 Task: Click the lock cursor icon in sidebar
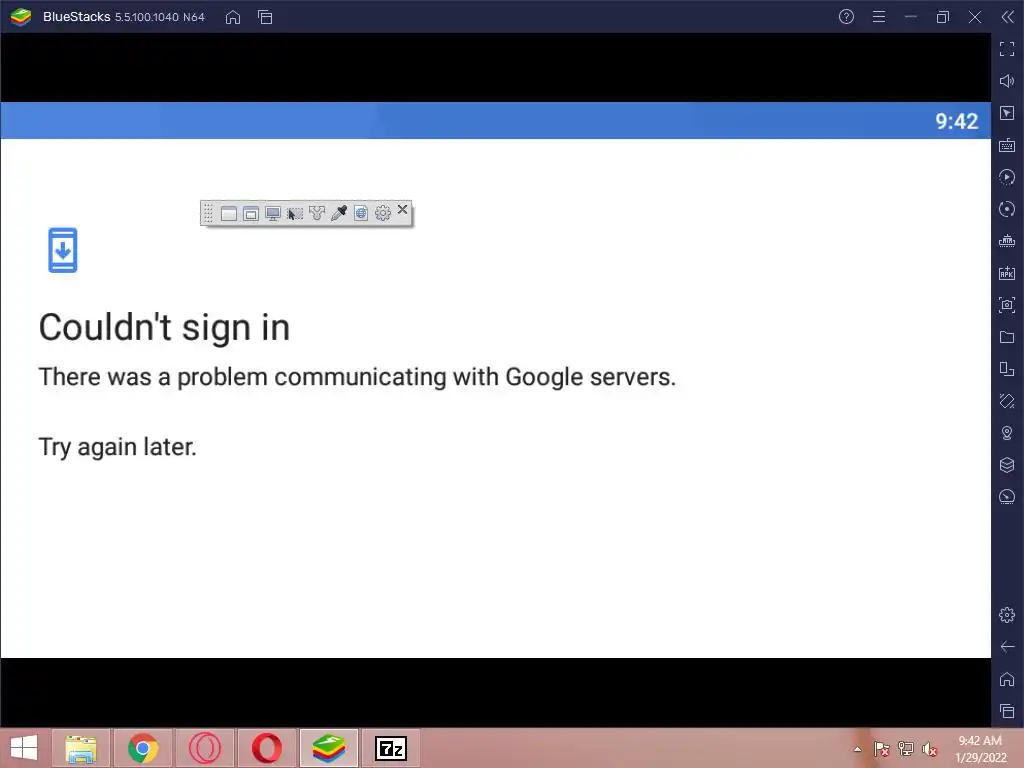[x=1007, y=113]
